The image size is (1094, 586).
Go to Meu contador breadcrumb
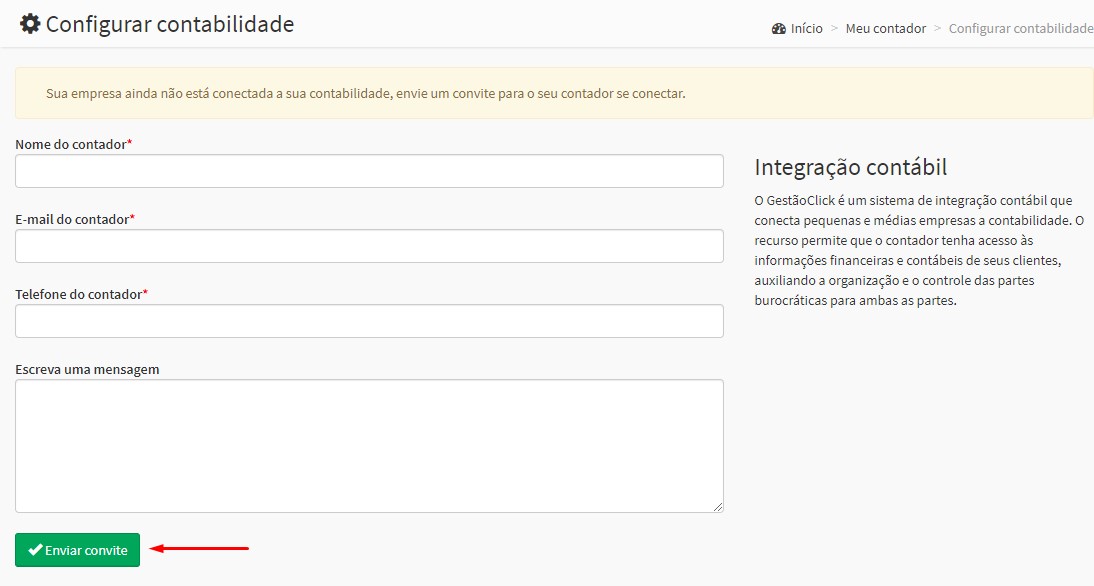tap(885, 29)
